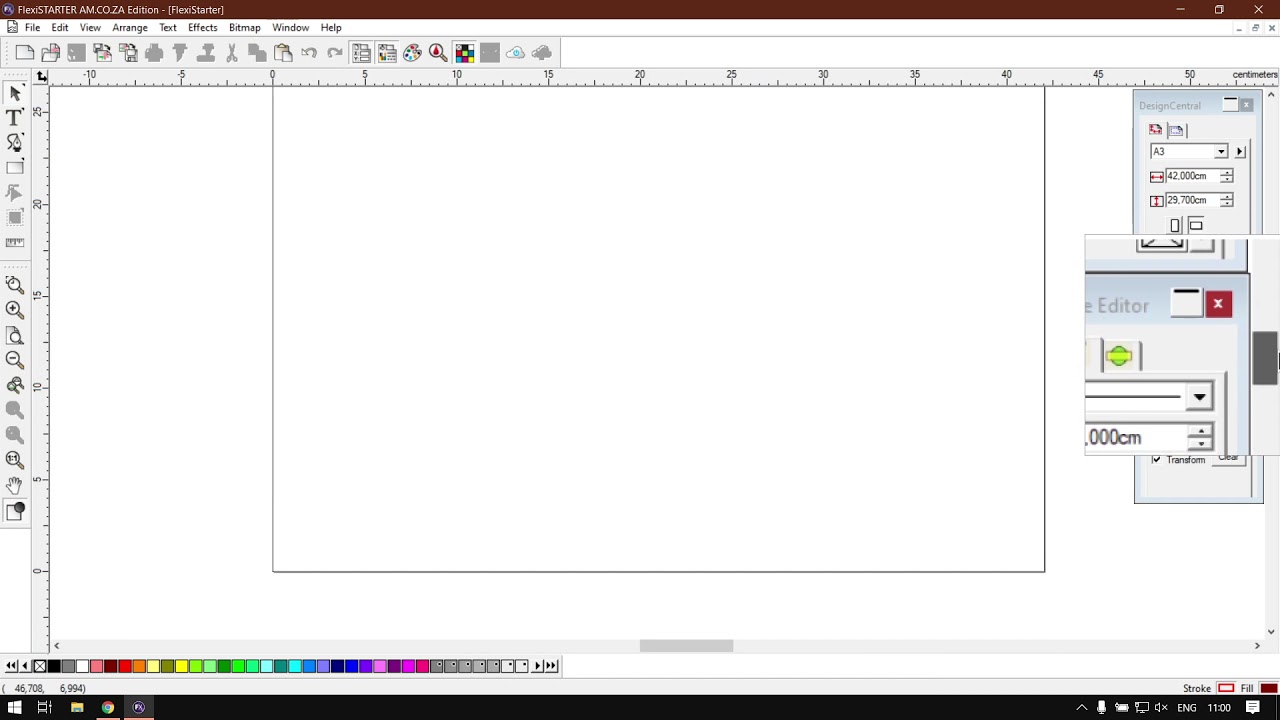Screen dimensions: 1280x720
Task: Open Chrome from the taskbar
Action: [x=108, y=708]
